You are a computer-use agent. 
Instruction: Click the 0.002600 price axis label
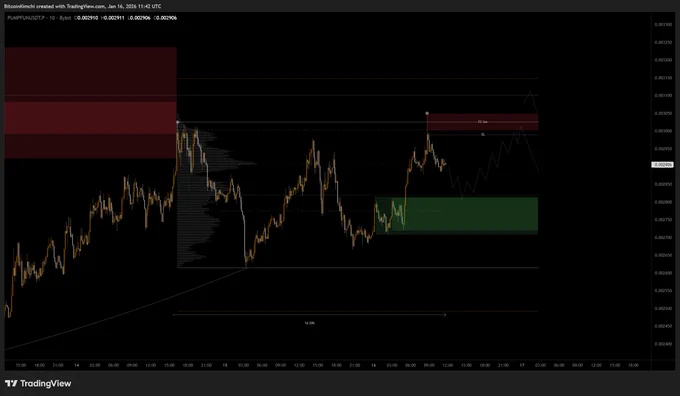(x=663, y=273)
